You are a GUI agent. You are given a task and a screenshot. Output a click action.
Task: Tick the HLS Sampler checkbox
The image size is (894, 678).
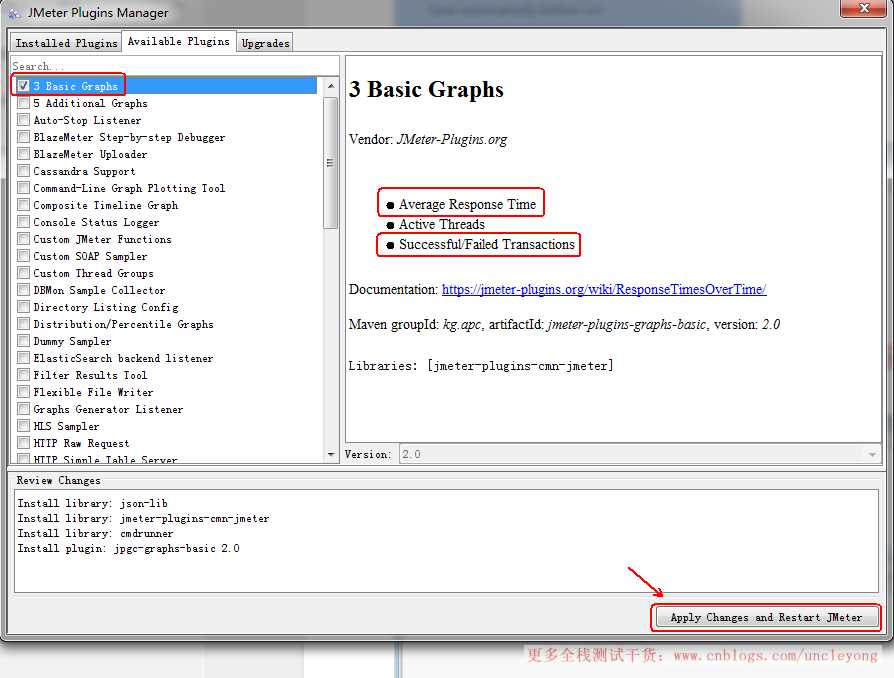click(x=23, y=426)
